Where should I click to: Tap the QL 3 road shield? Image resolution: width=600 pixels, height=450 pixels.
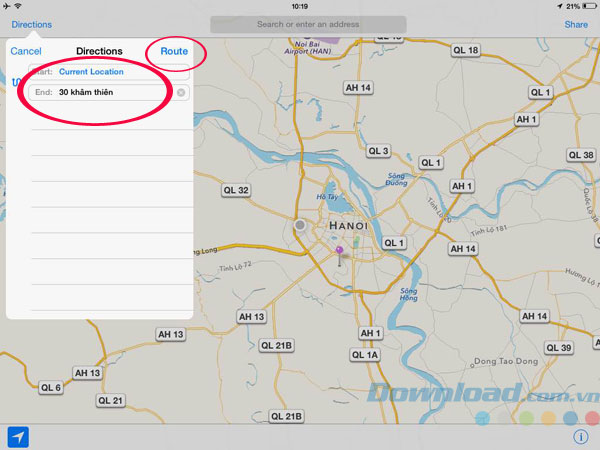[378, 151]
